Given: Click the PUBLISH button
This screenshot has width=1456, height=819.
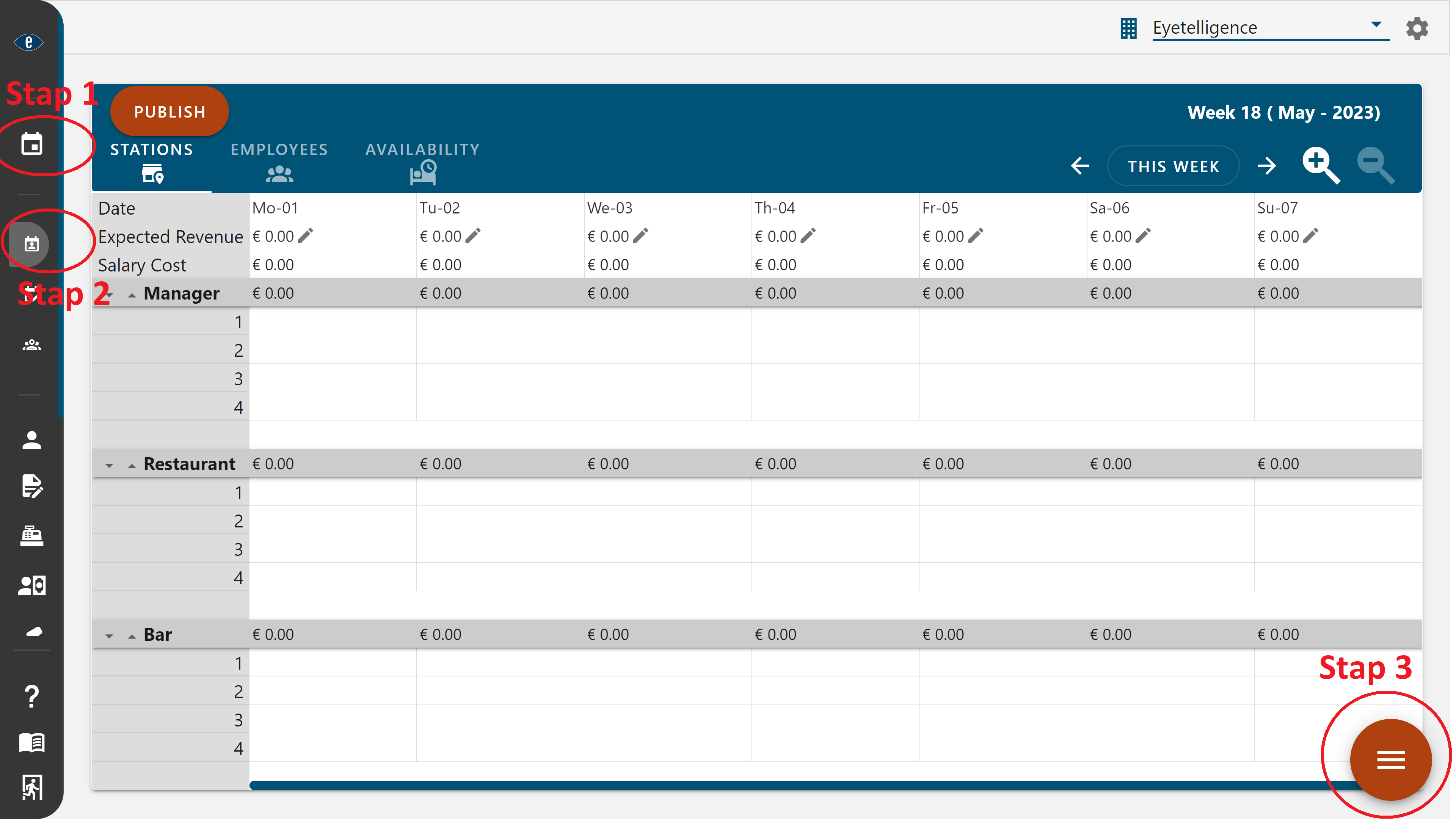Looking at the screenshot, I should [170, 112].
